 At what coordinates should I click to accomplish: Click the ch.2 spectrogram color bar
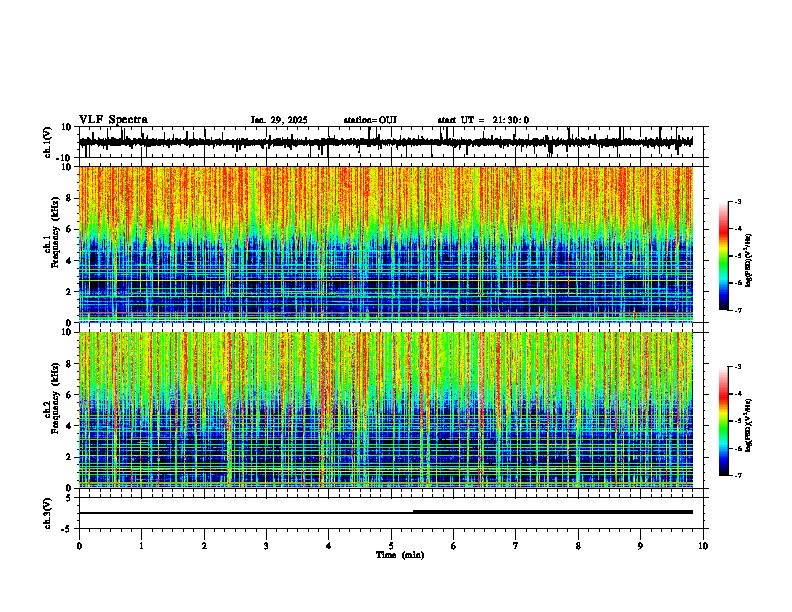tap(724, 421)
